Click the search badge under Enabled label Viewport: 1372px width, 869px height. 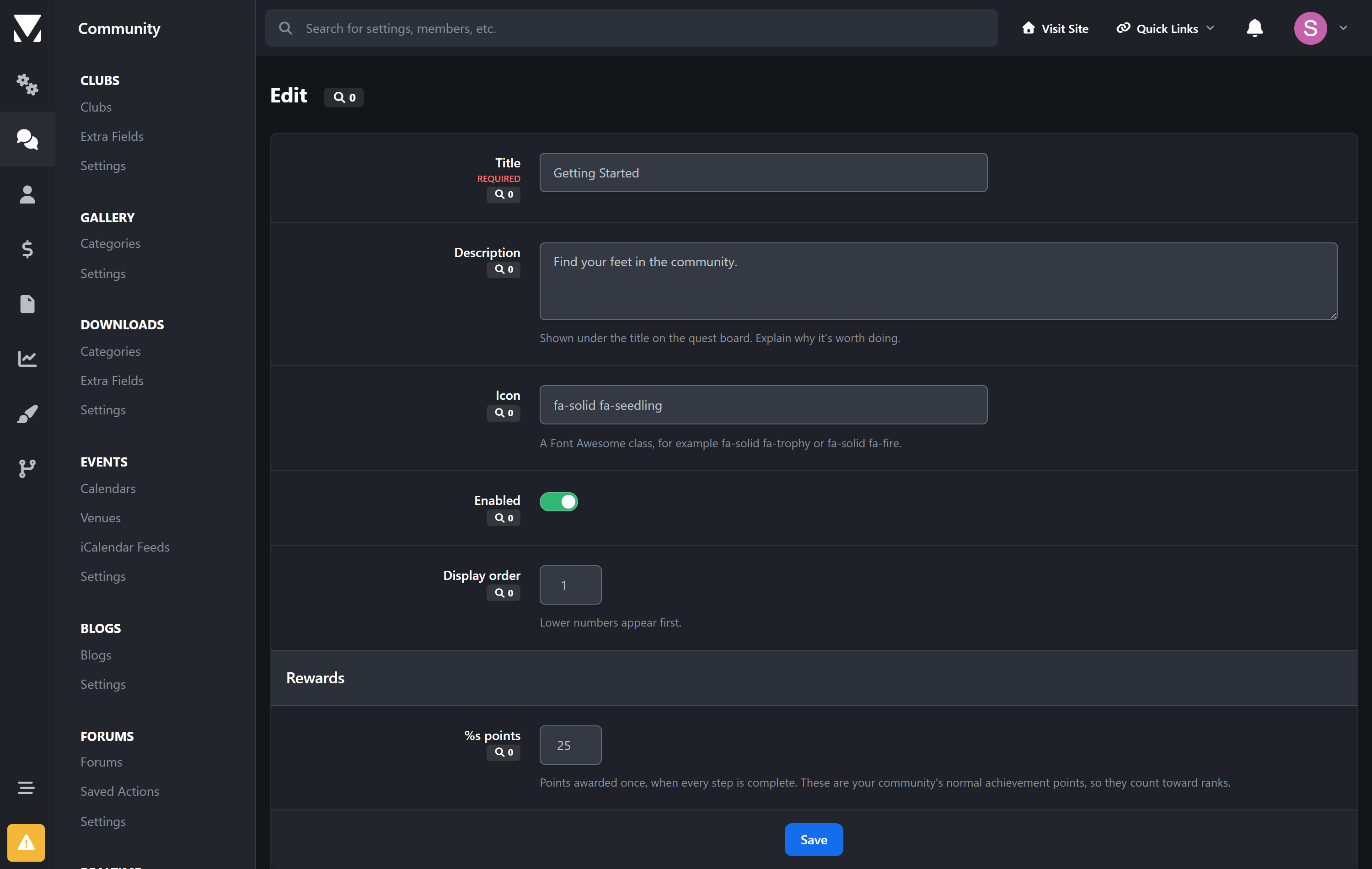coord(504,518)
